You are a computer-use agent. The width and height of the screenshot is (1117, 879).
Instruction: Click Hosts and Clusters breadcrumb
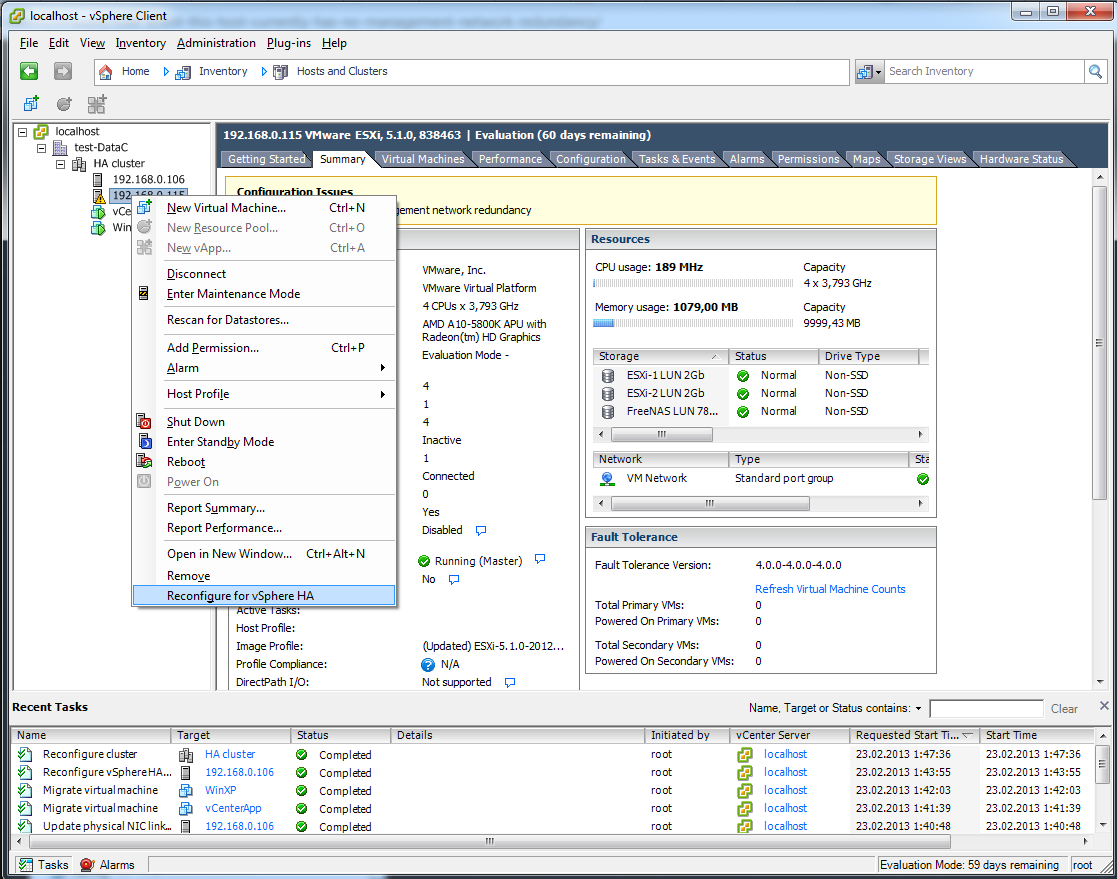tap(342, 71)
